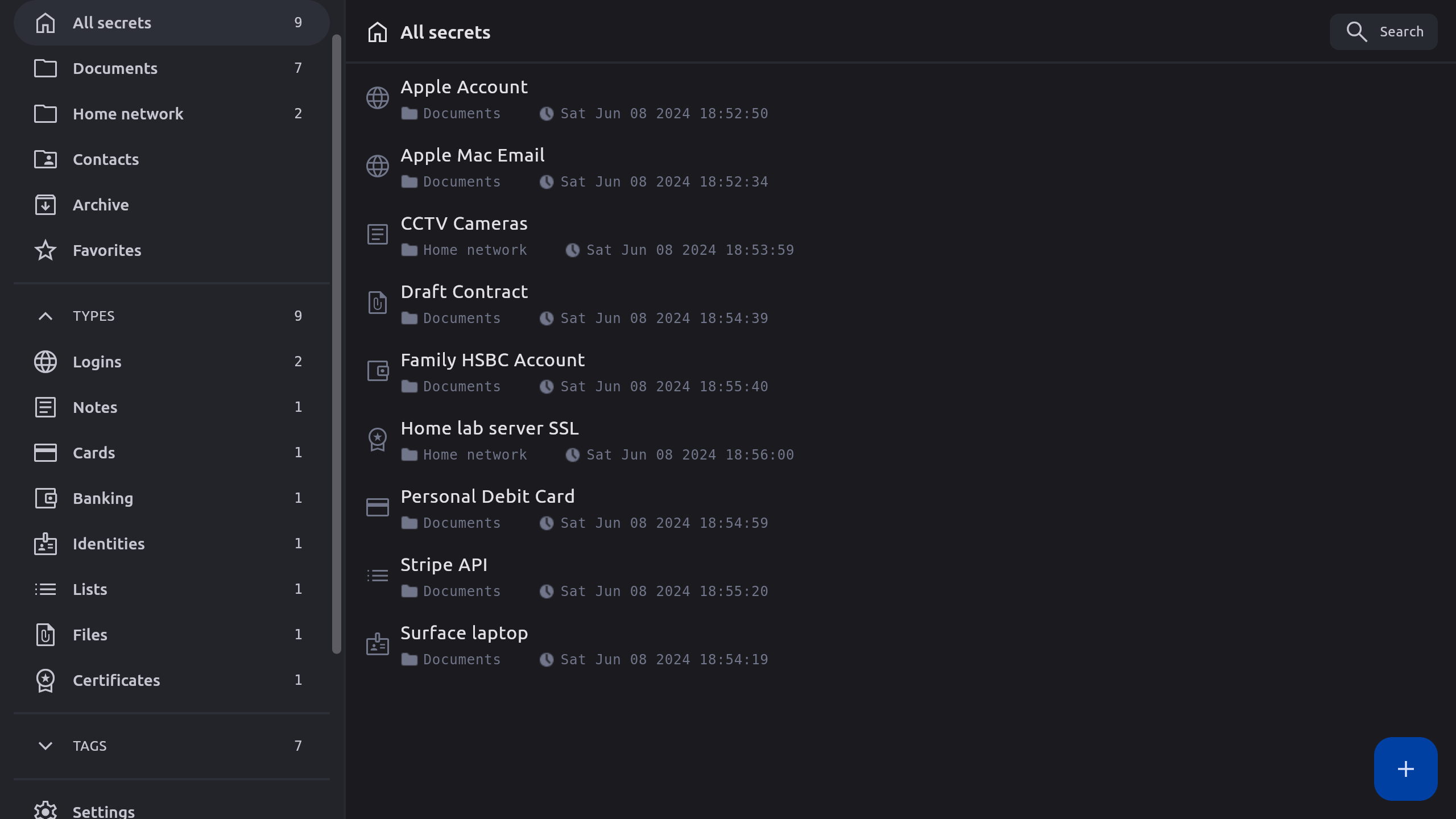Click the blue plus add-secret button
The height and width of the screenshot is (819, 1456).
(1405, 769)
